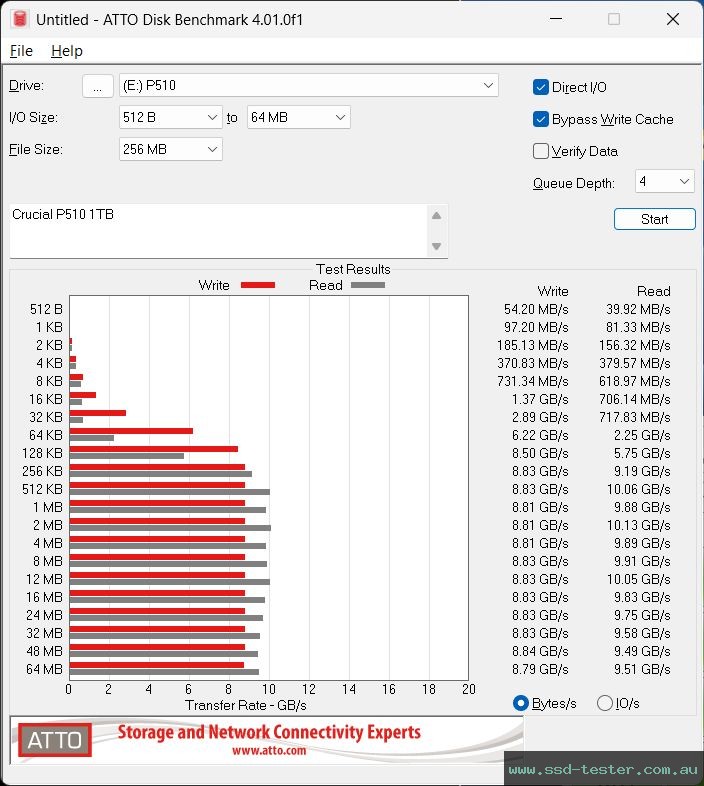The height and width of the screenshot is (786, 704).
Task: Click the Read column header in results
Action: click(653, 291)
